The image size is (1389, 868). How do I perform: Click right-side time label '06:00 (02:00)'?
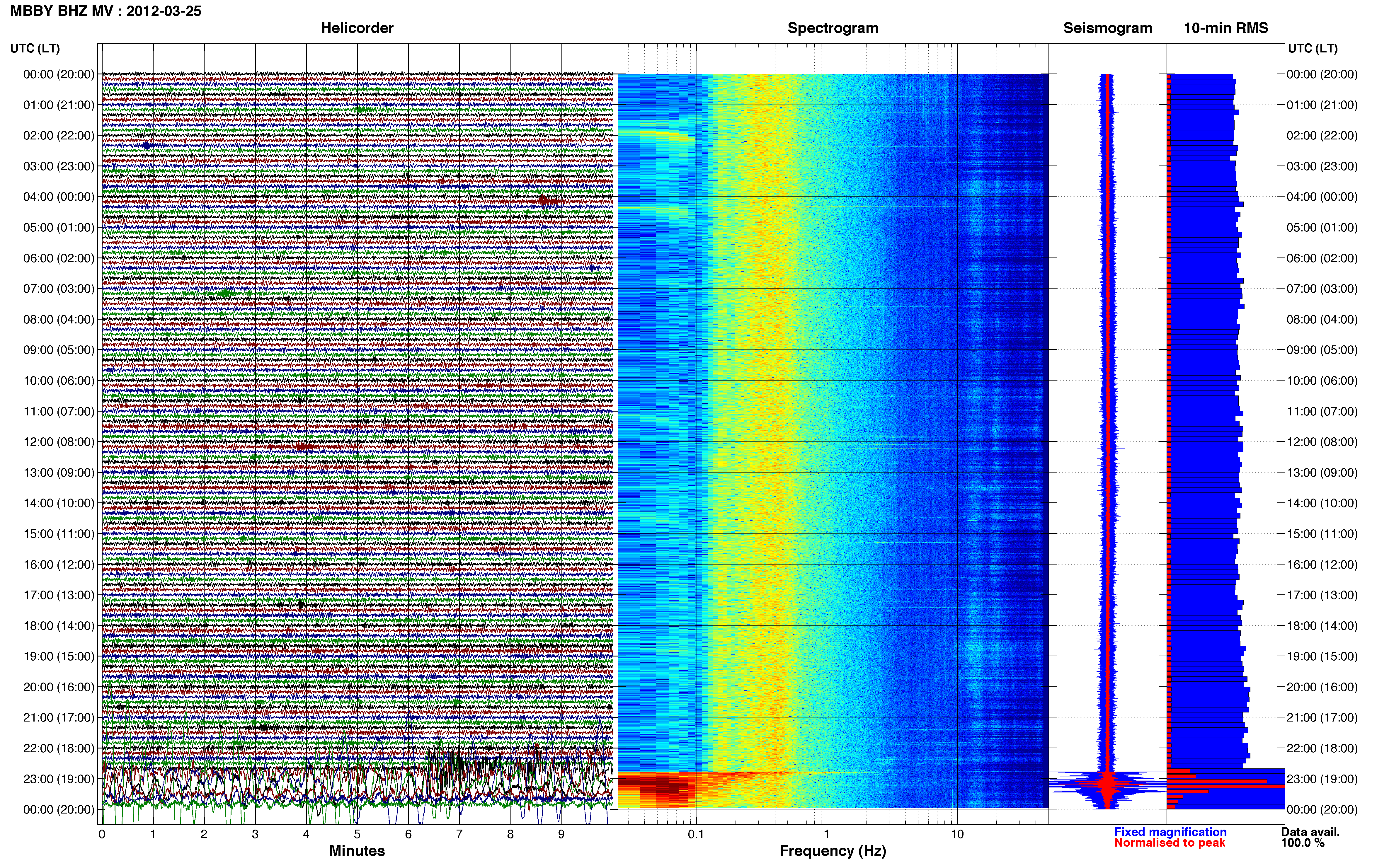click(1322, 258)
